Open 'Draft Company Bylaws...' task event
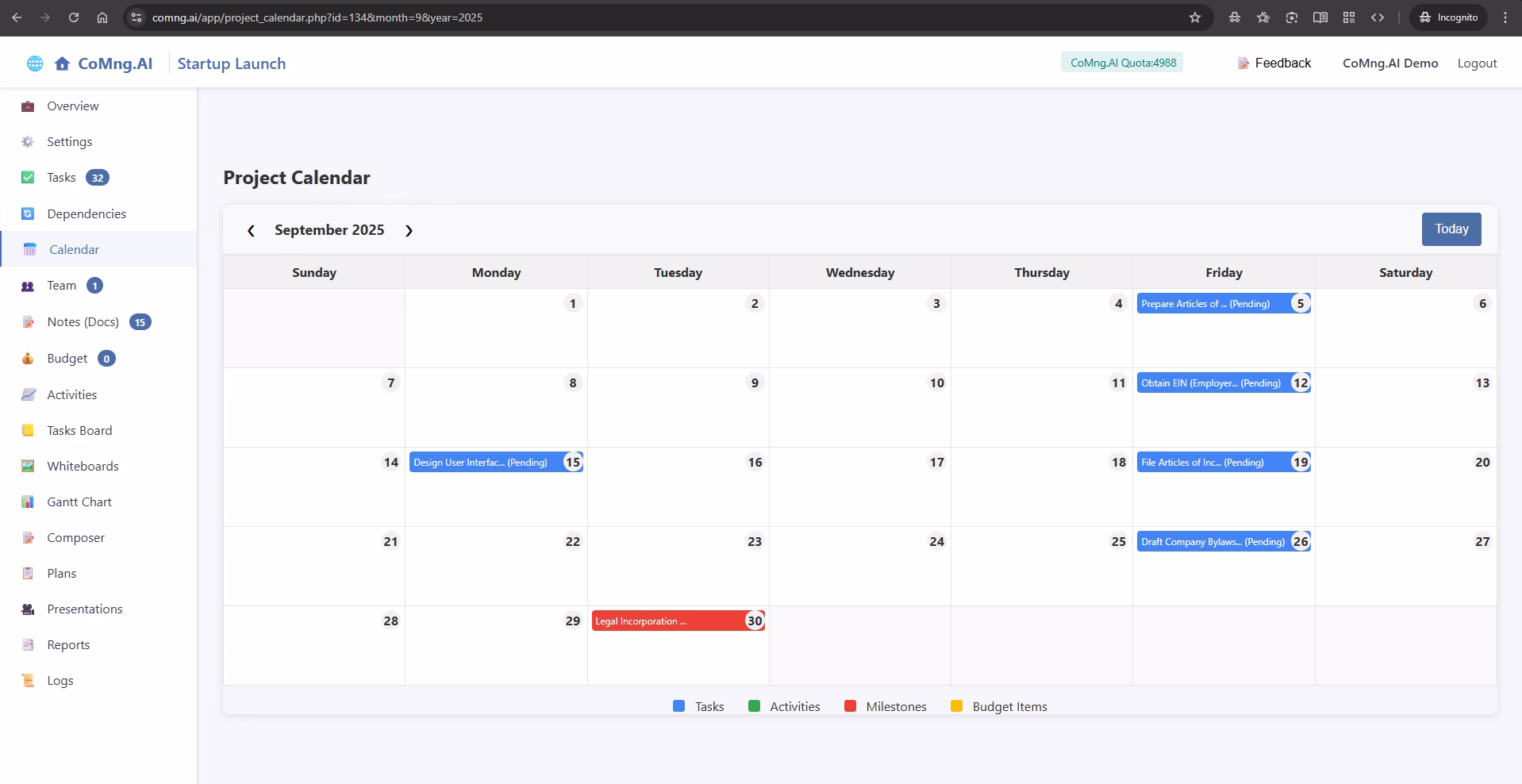This screenshot has width=1522, height=784. (1223, 541)
